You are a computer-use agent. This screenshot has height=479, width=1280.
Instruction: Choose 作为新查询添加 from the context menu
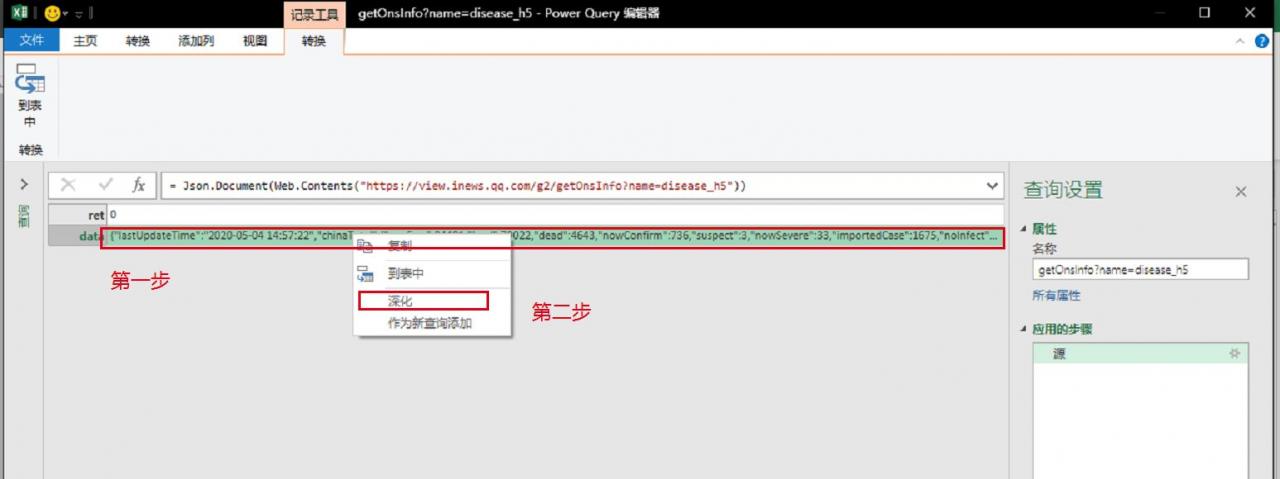(x=430, y=323)
